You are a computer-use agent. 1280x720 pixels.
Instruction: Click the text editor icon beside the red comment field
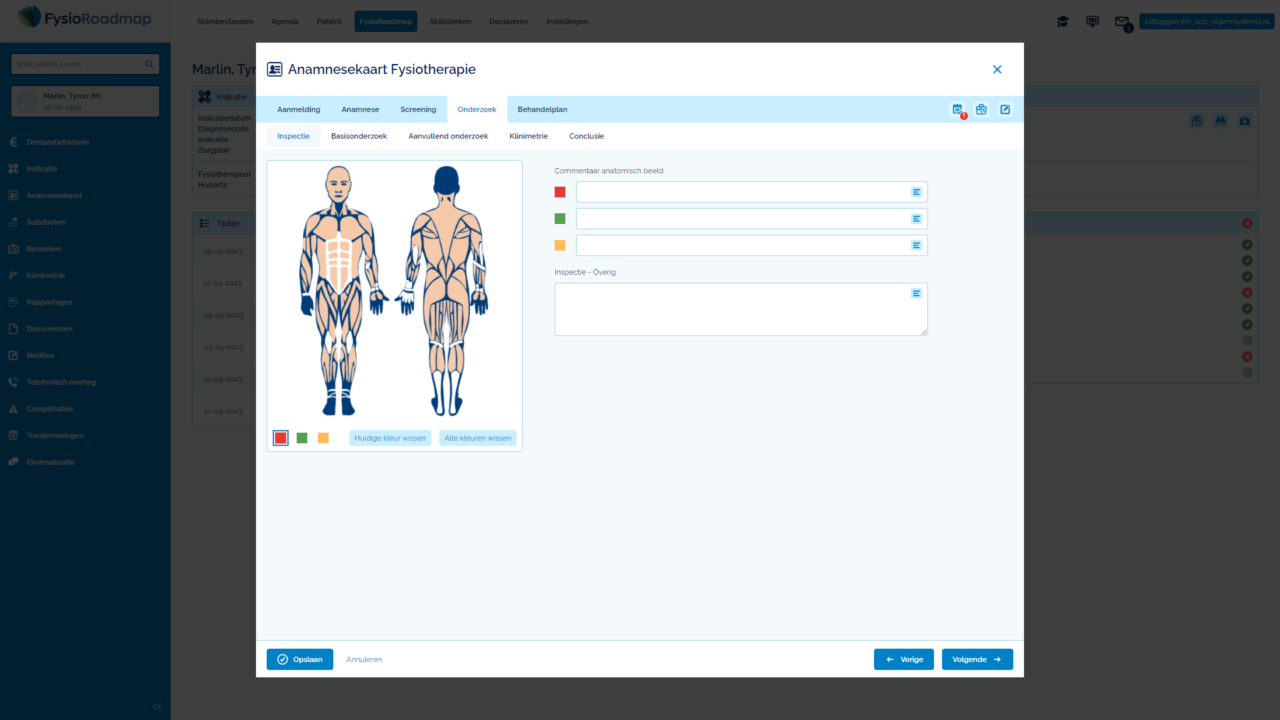914,191
